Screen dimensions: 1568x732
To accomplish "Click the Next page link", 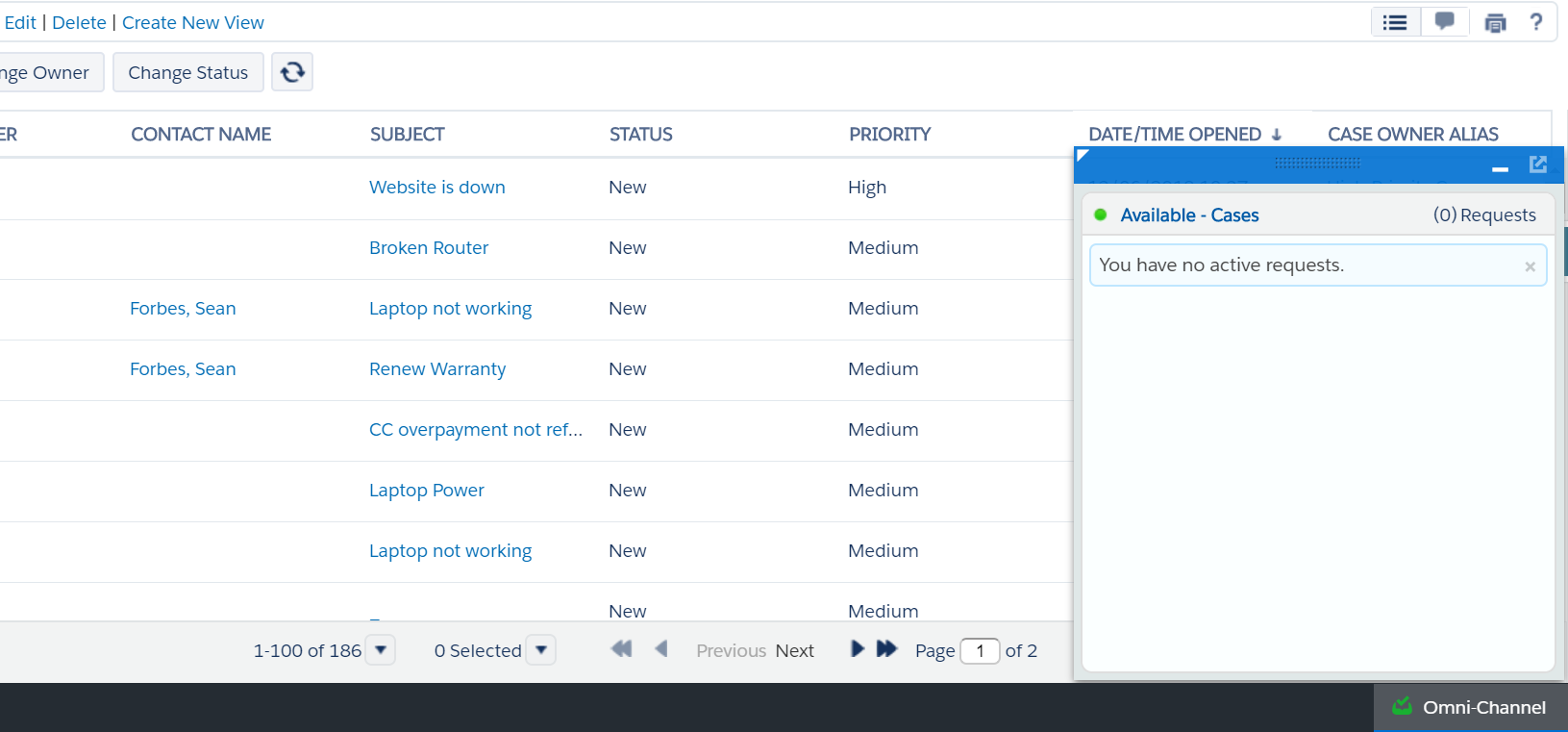I will [x=795, y=651].
